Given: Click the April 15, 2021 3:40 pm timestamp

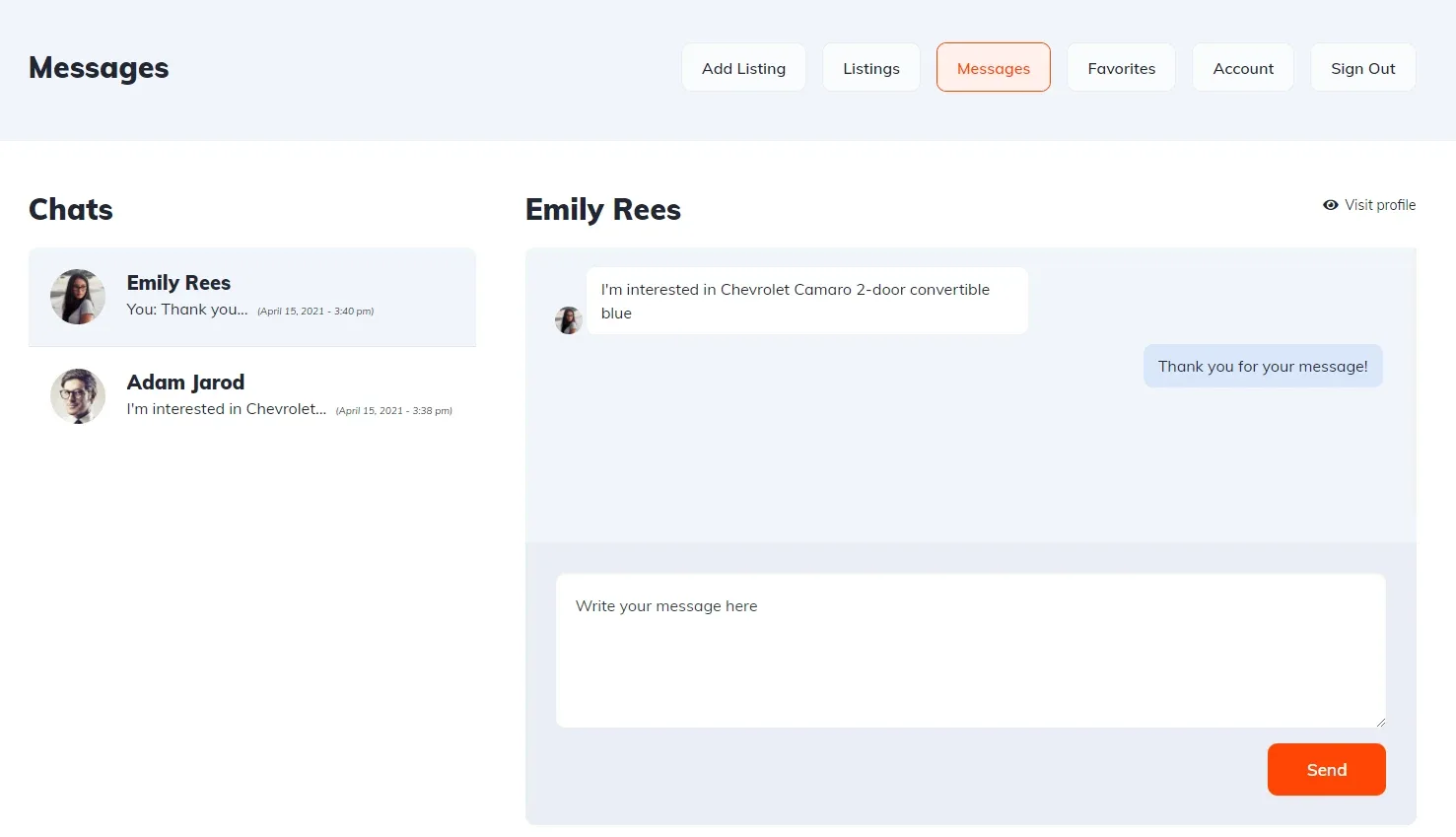Looking at the screenshot, I should coord(315,312).
